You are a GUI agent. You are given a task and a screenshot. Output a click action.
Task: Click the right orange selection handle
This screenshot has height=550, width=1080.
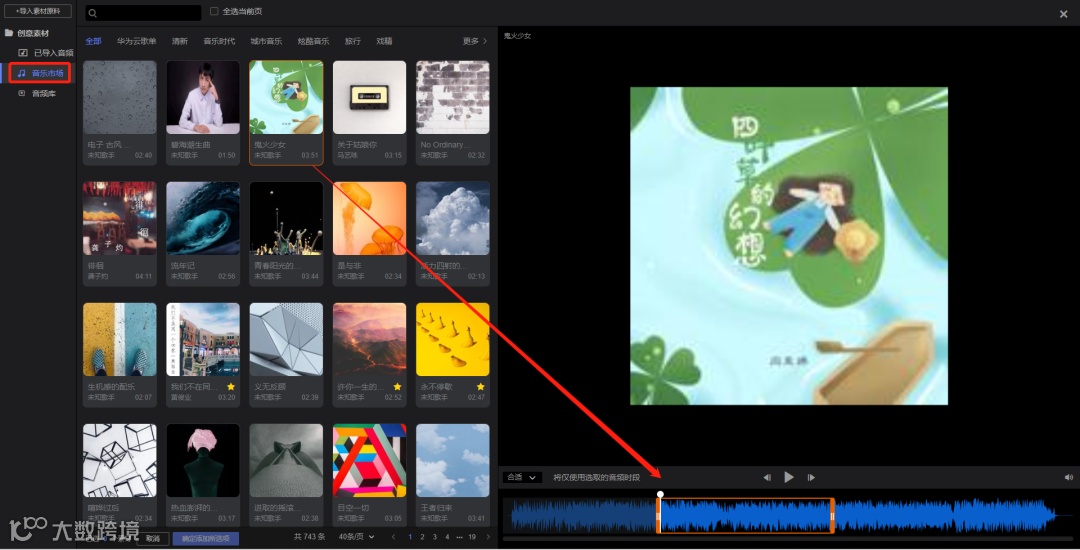[x=832, y=516]
